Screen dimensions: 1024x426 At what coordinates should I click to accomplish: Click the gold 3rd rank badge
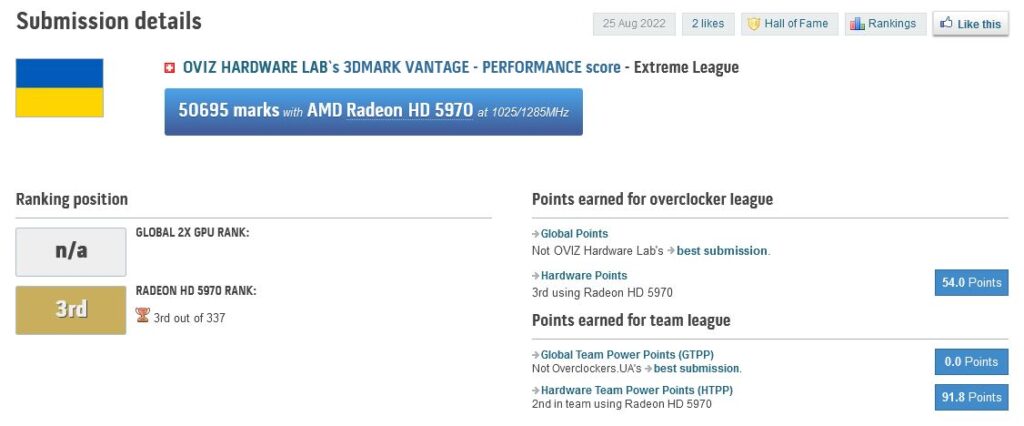click(71, 310)
